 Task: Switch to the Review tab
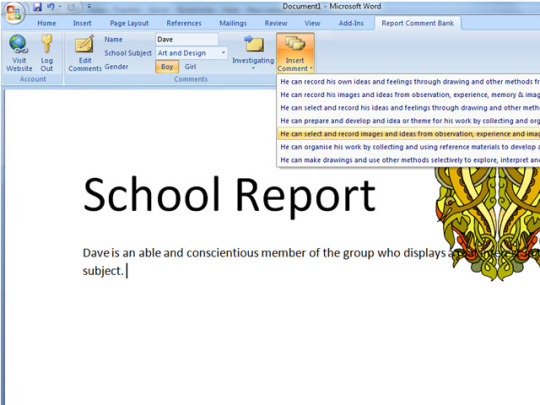pos(276,23)
